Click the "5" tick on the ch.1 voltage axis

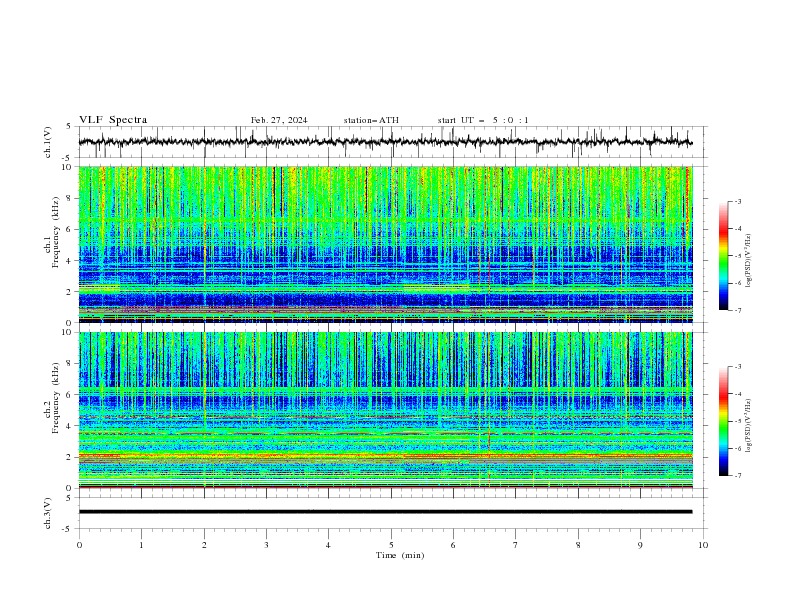70,126
